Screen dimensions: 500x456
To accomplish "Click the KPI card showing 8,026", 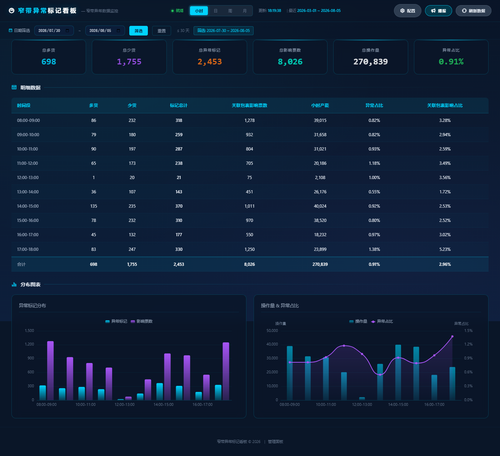I will coord(290,57).
